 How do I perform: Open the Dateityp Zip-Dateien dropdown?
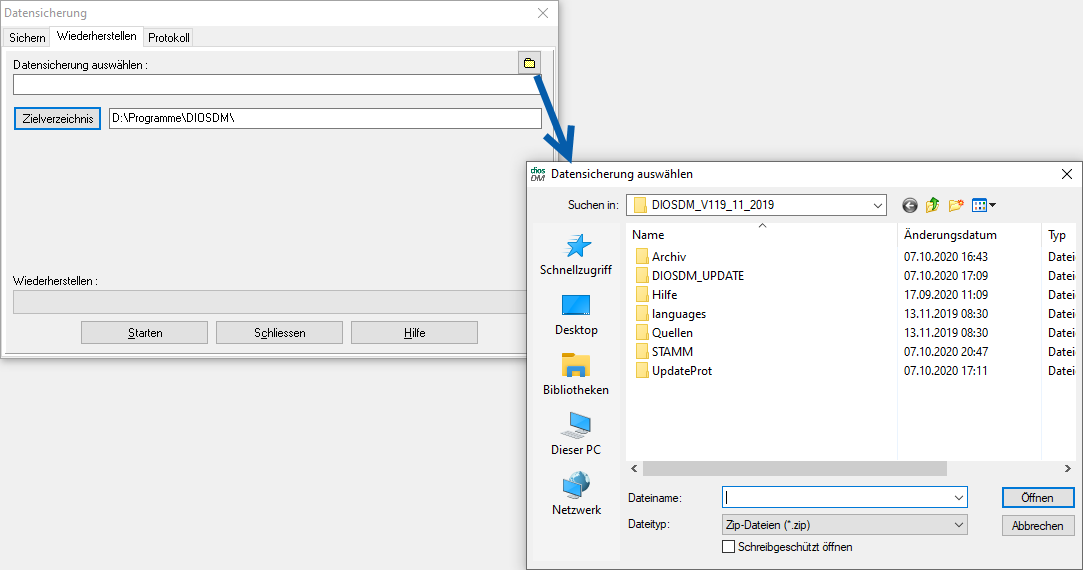coord(958,524)
